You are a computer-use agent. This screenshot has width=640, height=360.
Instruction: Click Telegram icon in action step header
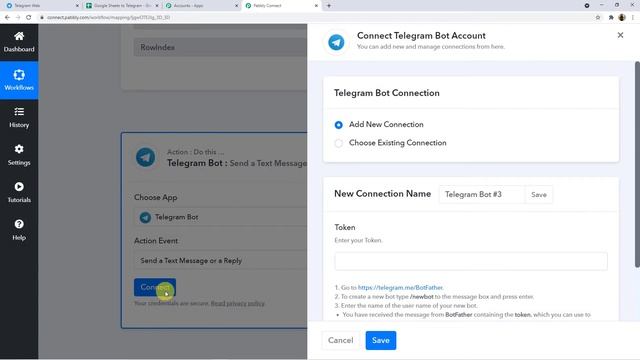click(145, 158)
